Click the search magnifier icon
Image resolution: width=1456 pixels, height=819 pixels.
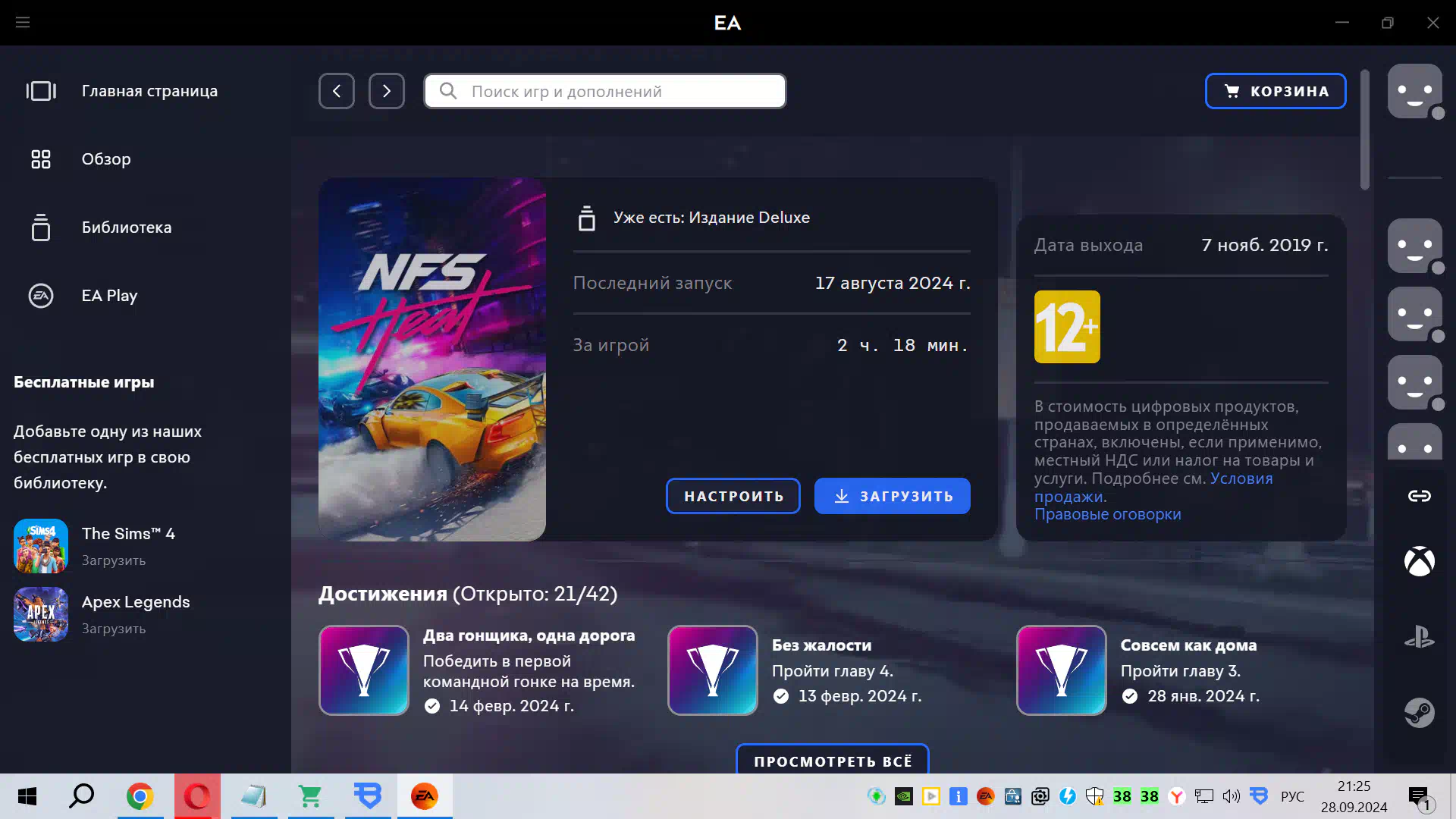tap(448, 91)
